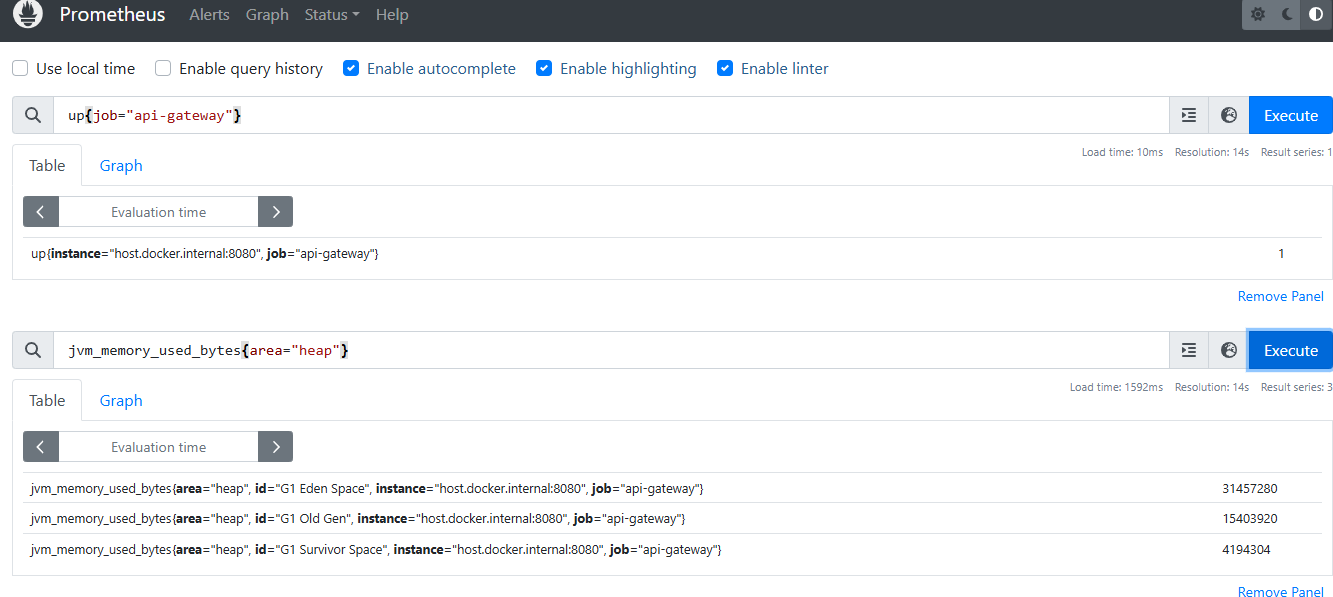The image size is (1333, 597).
Task: Click into the up{job="api-gateway"} expression field
Action: pyautogui.click(x=611, y=115)
